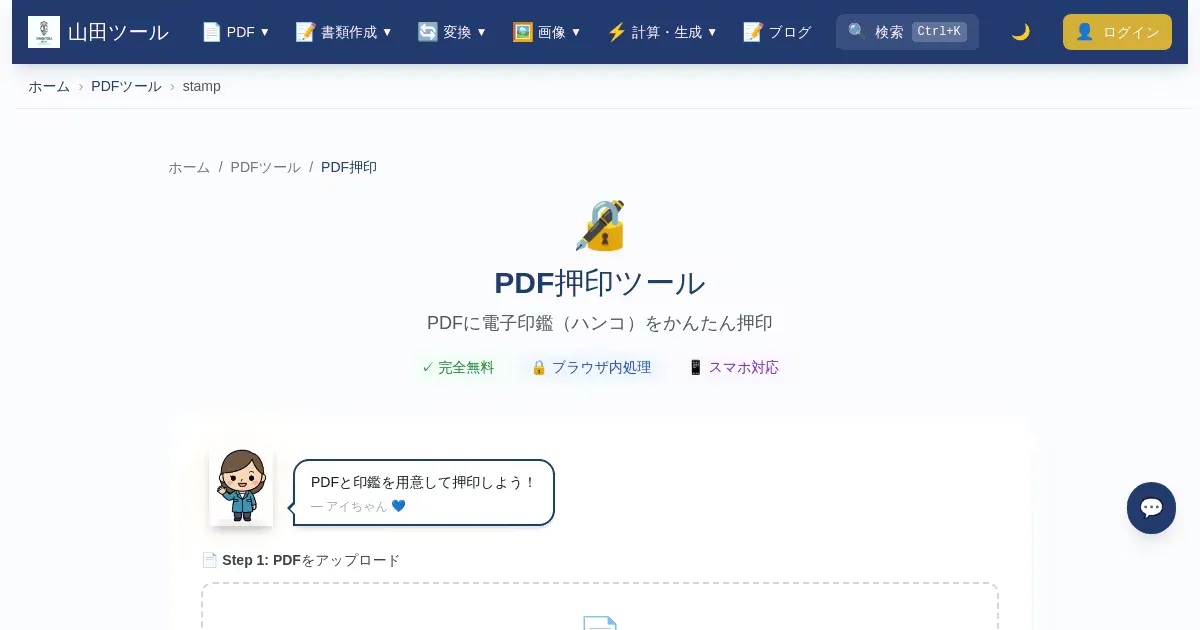
Task: Click the 変換 arrows icon in navbar
Action: point(428,32)
